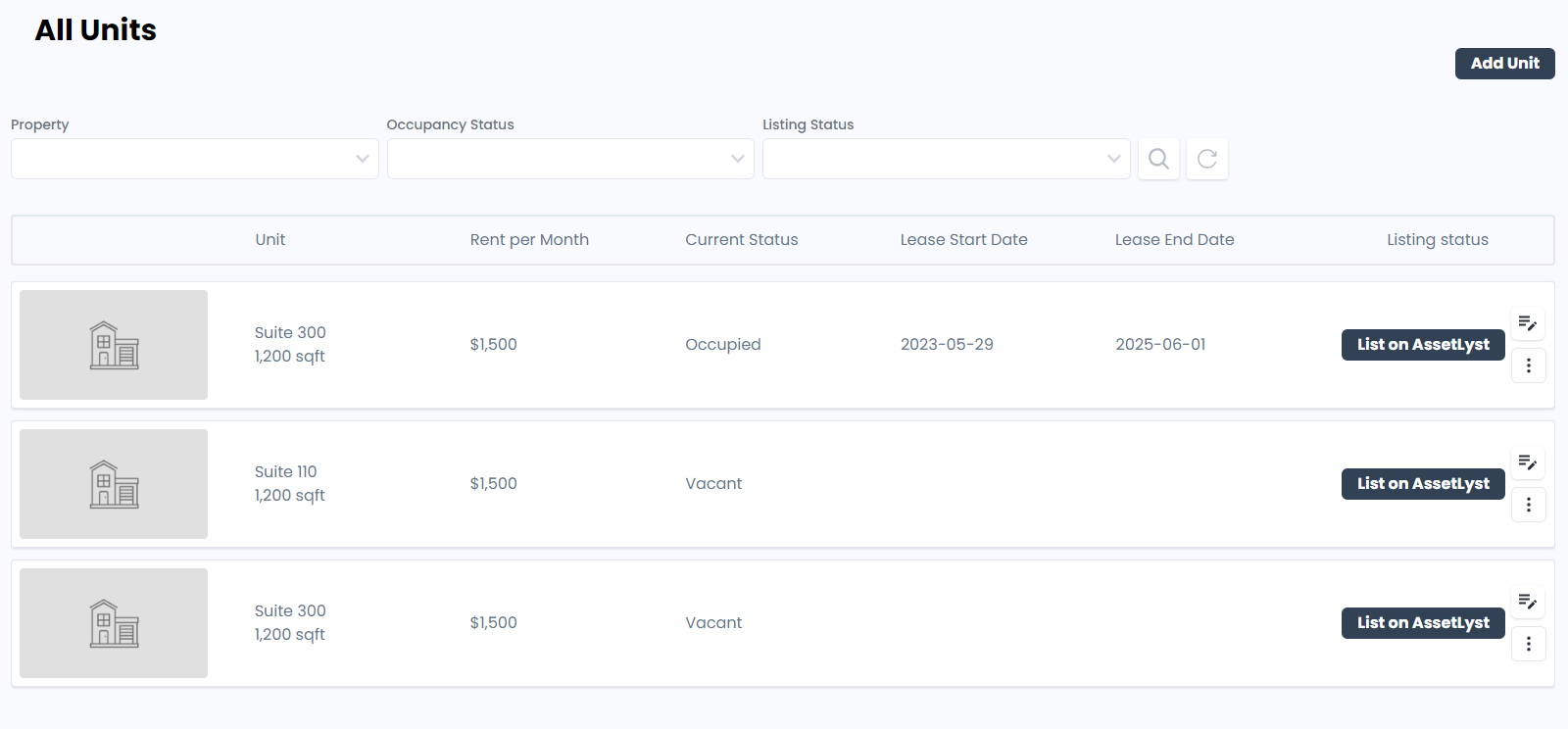Click the refresh filters icon
Viewport: 1568px width, 729px height.
click(x=1207, y=159)
